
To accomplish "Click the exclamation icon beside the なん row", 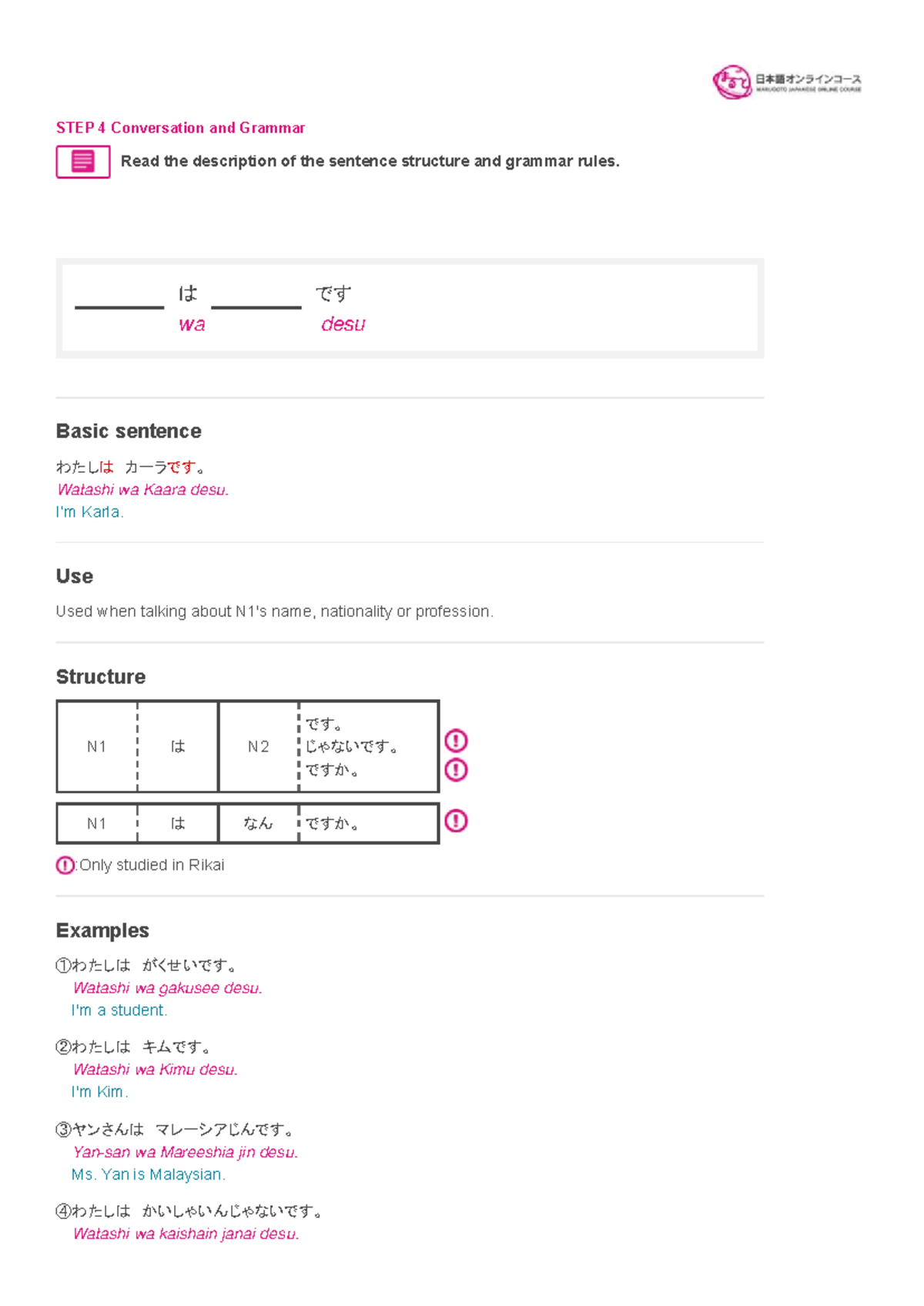I will (x=456, y=821).
